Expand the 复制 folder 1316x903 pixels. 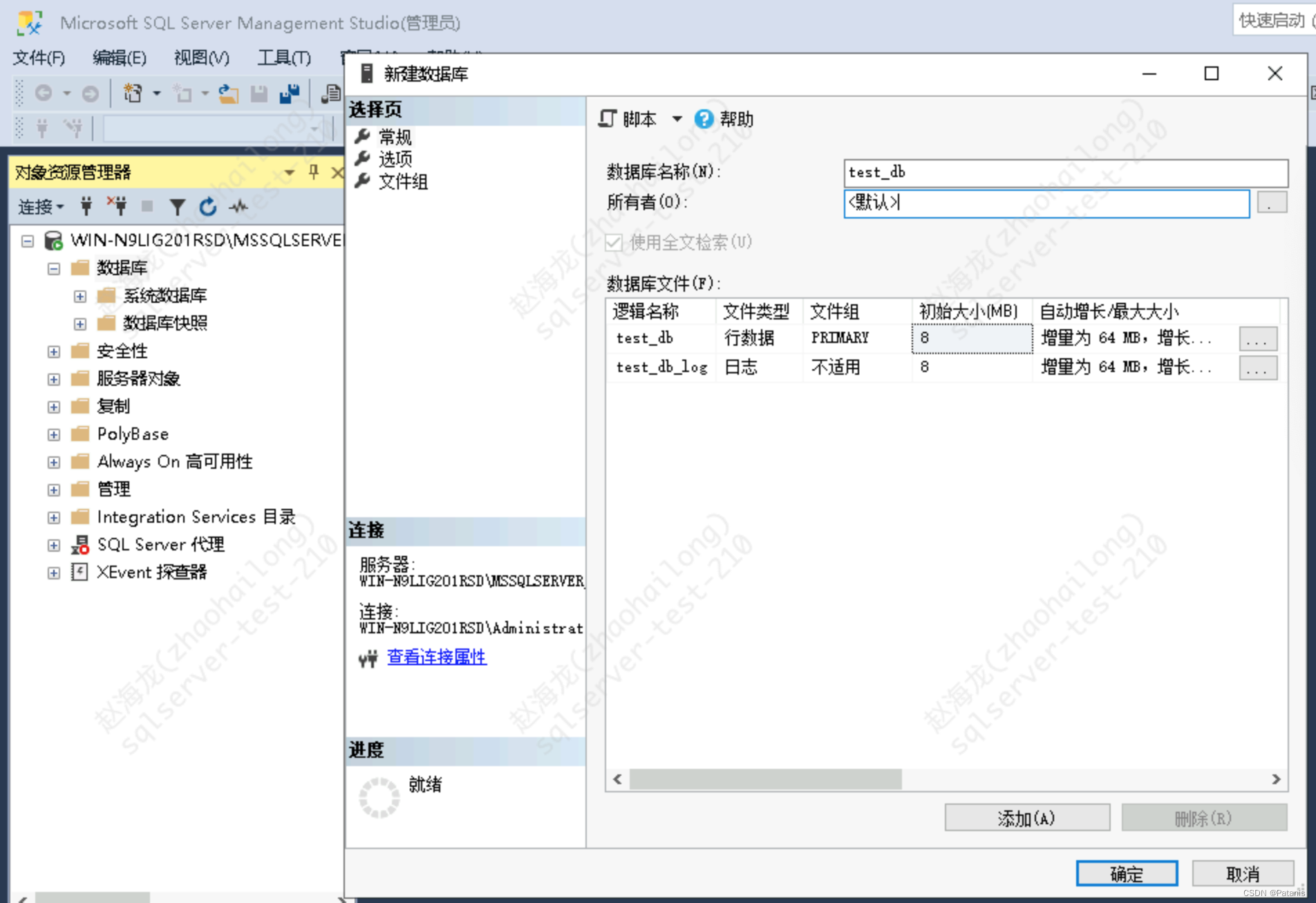(54, 407)
